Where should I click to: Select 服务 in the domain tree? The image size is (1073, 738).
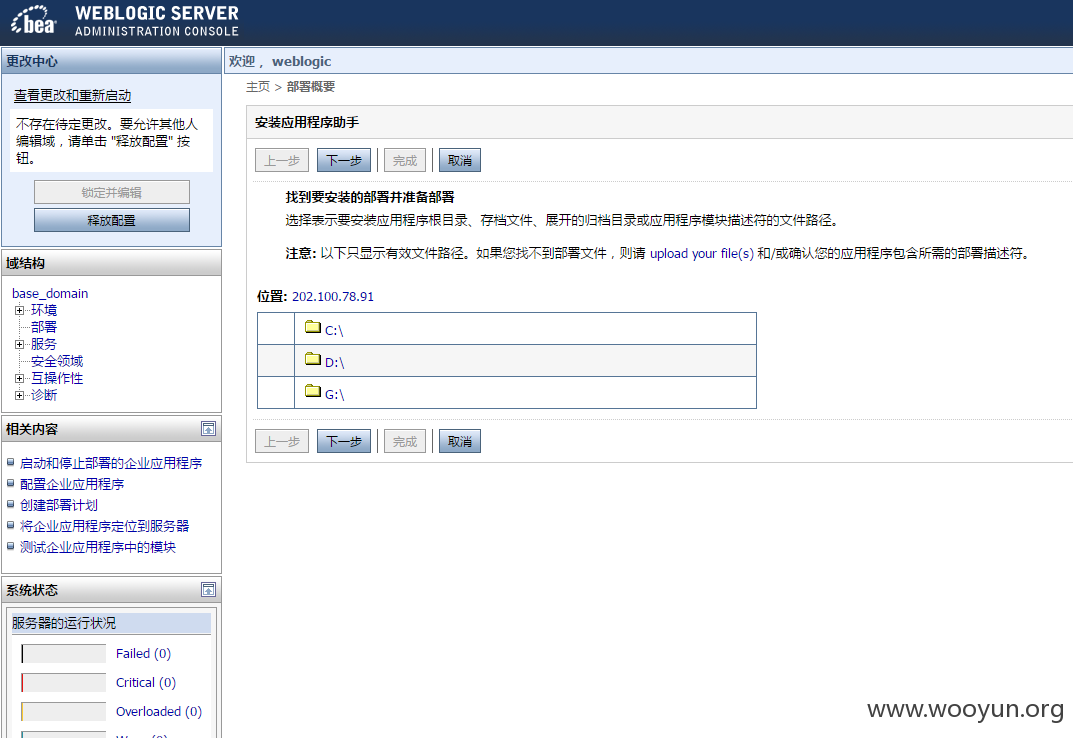44,344
